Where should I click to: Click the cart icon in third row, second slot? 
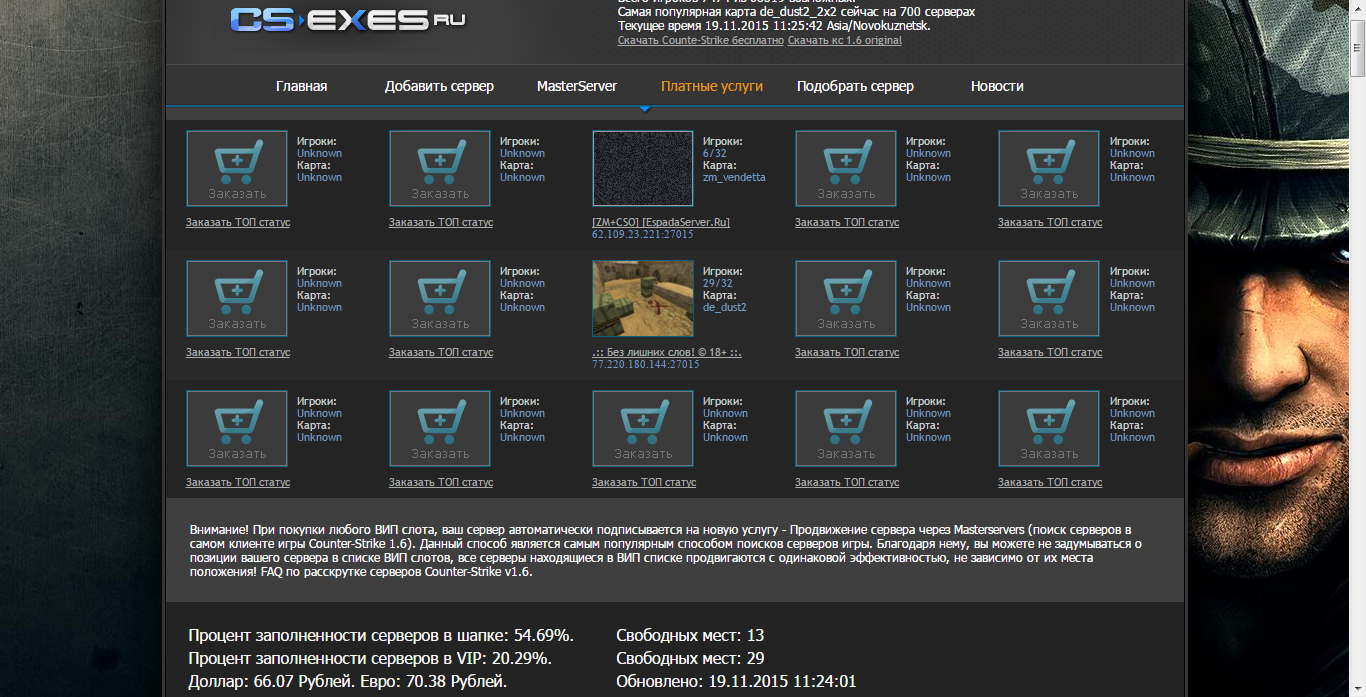coord(440,429)
